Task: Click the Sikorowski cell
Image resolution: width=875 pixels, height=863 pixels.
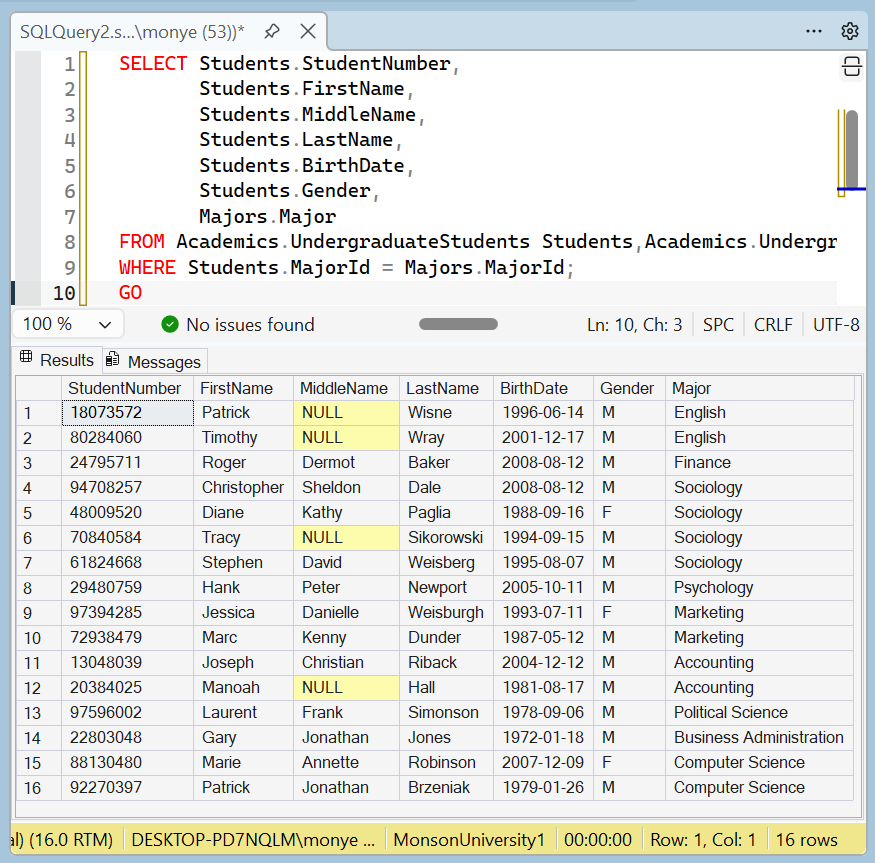Action: click(446, 538)
